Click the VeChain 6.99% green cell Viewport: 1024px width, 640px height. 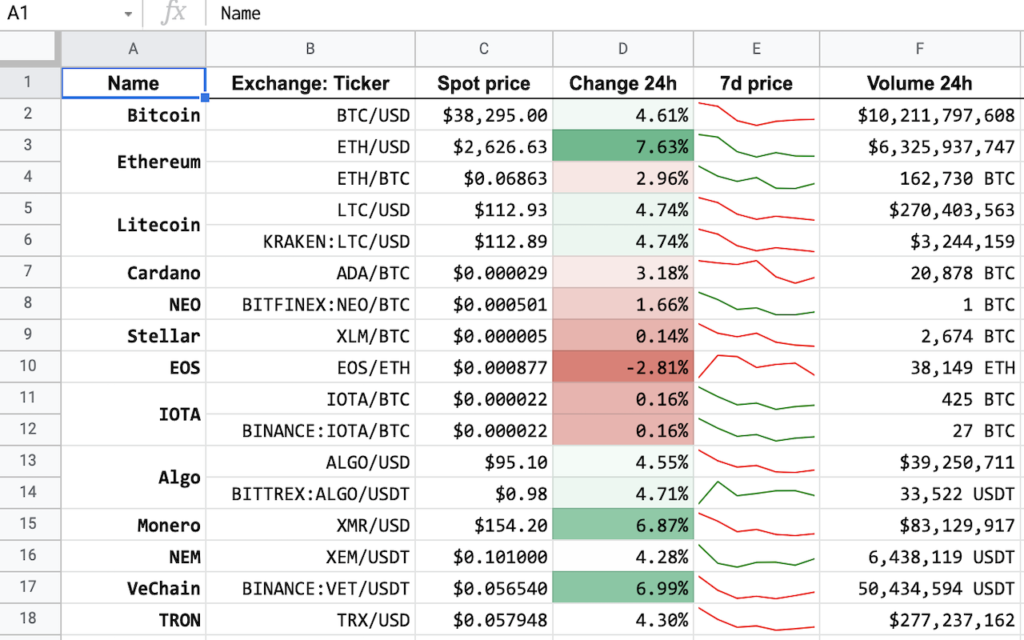tap(623, 588)
